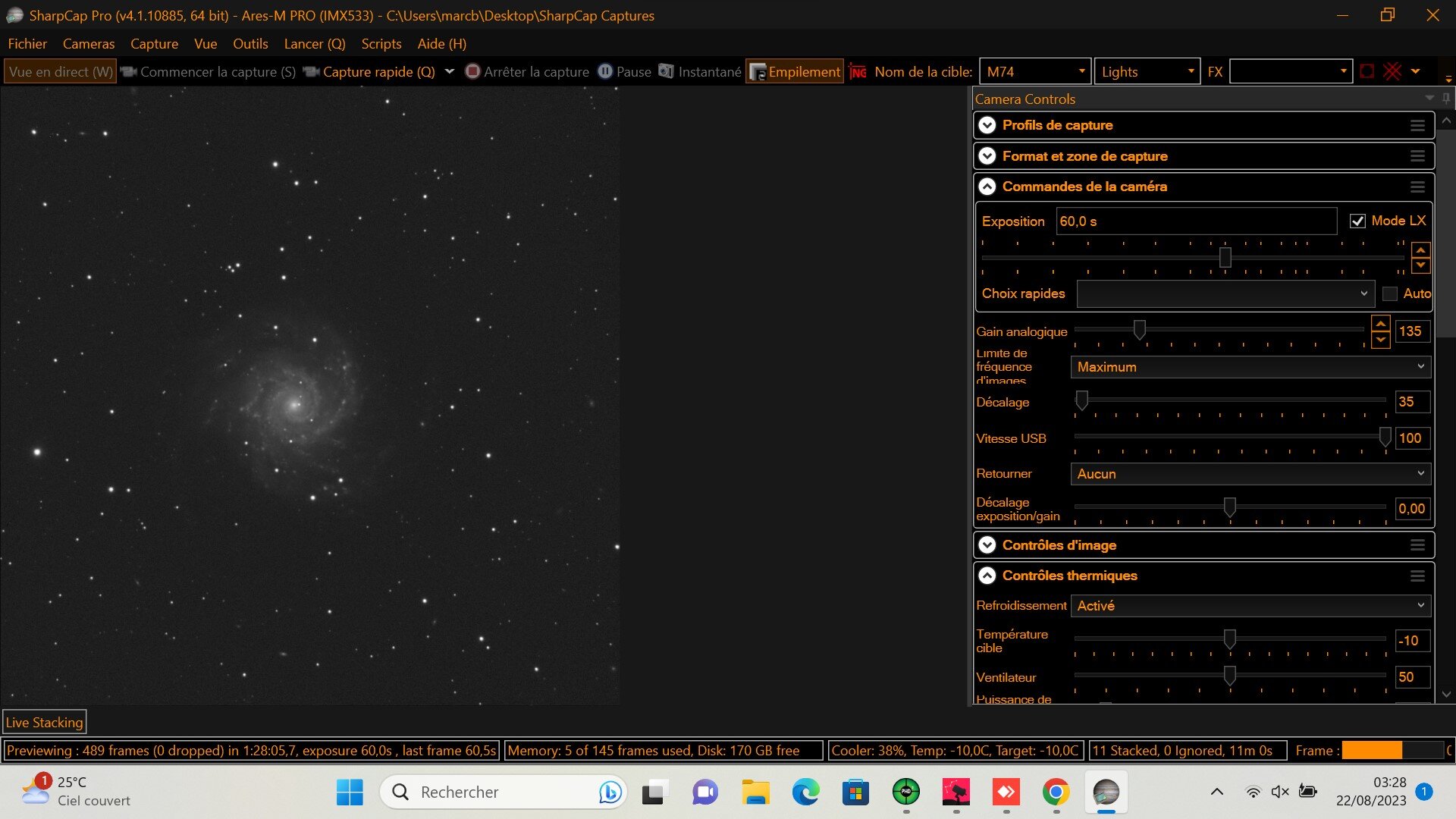Open Commandes de la caméra hamburger menu
Screen dimensions: 1456x819
coord(1417,187)
